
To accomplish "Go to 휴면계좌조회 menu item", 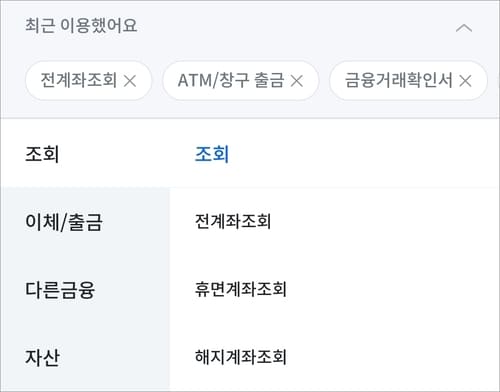I will pos(241,289).
